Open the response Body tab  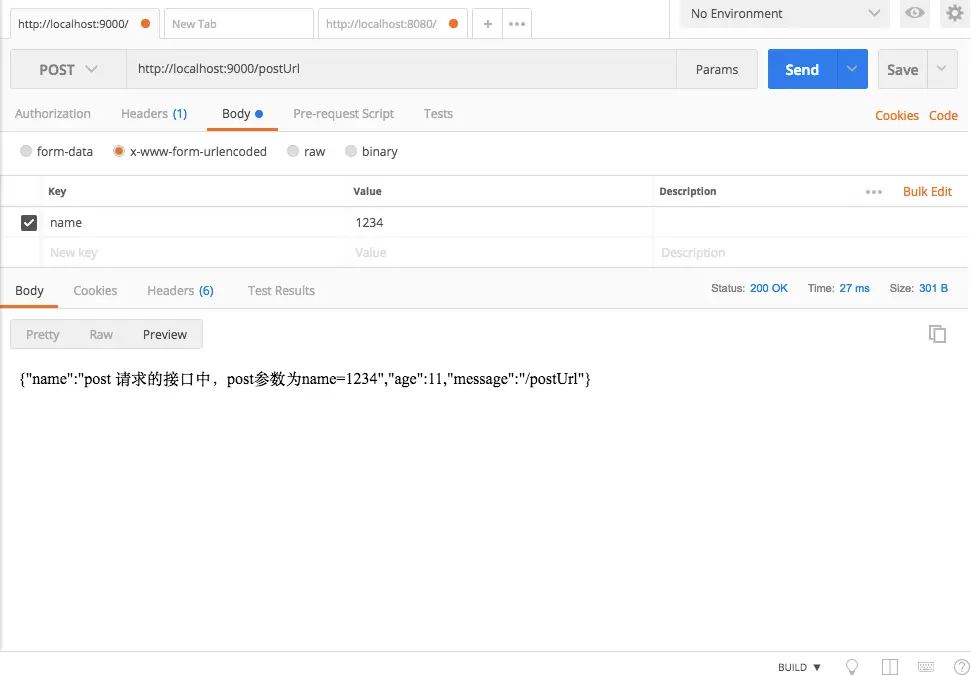click(x=29, y=290)
